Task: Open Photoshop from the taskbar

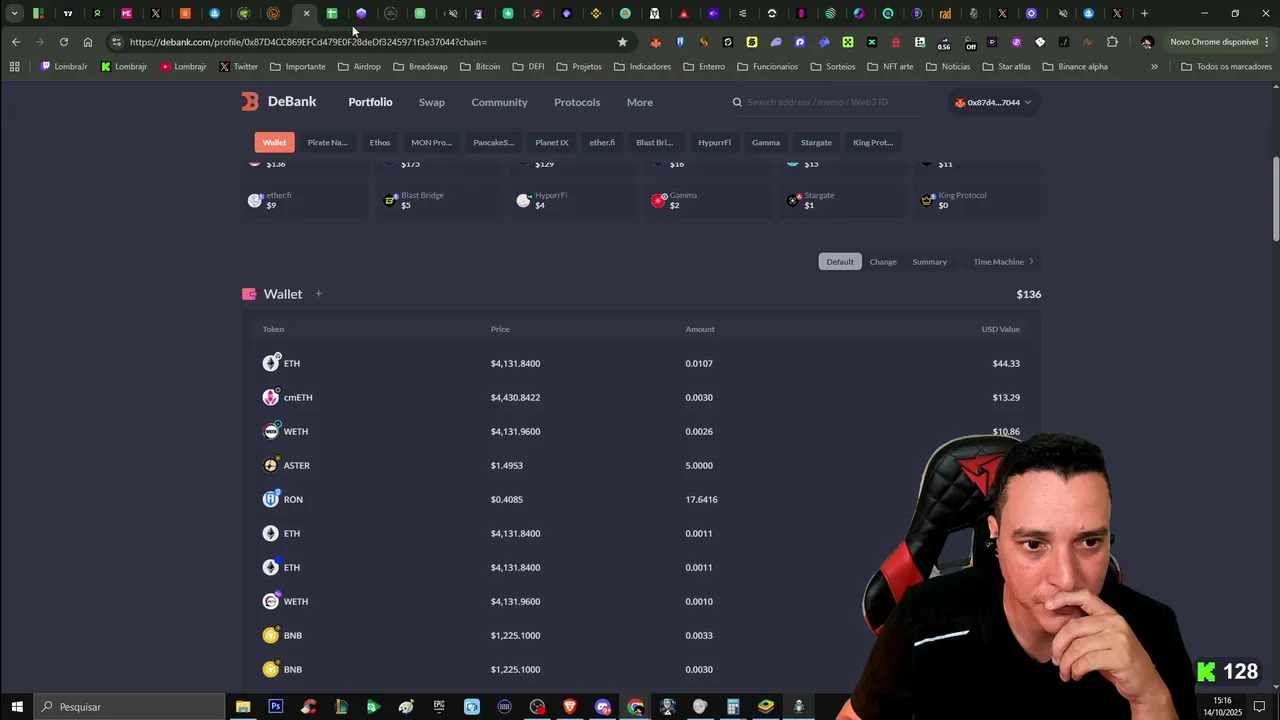Action: click(x=275, y=707)
